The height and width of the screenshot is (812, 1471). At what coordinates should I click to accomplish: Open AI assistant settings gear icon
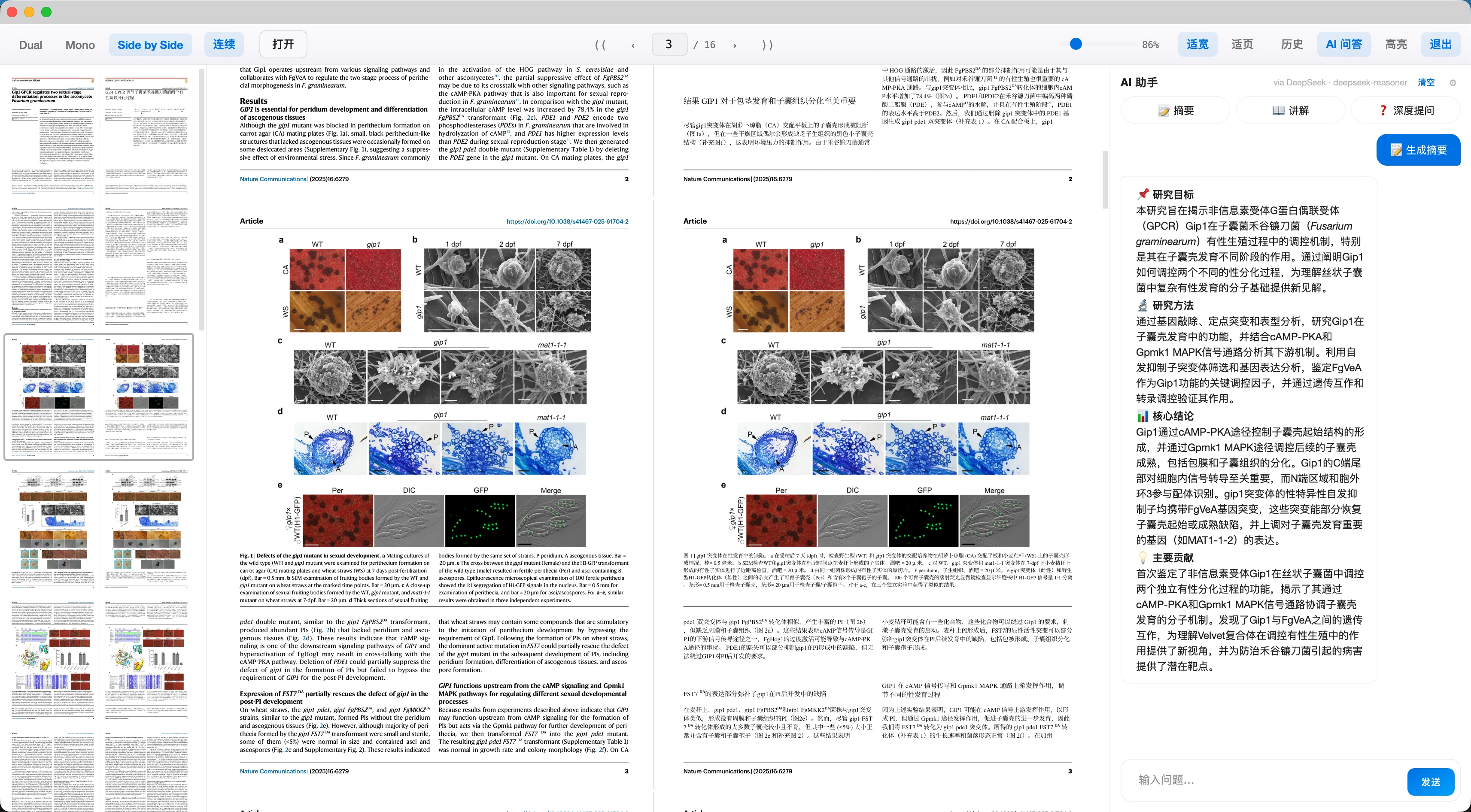tap(1453, 83)
